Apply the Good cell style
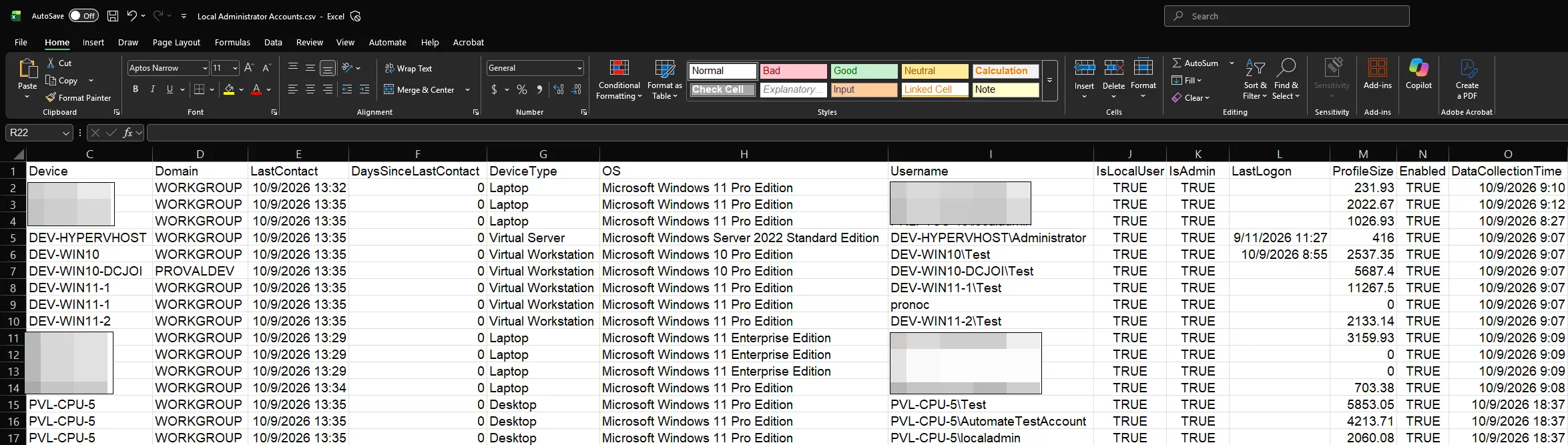This screenshot has height=445, width=1568. tap(864, 71)
